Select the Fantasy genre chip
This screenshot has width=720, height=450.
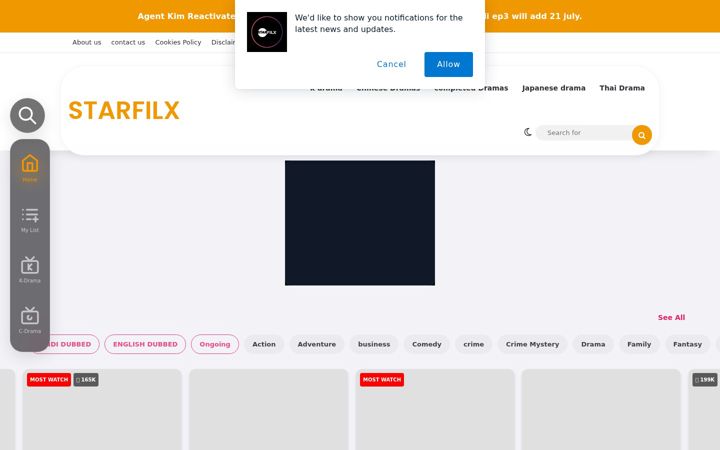pos(687,344)
